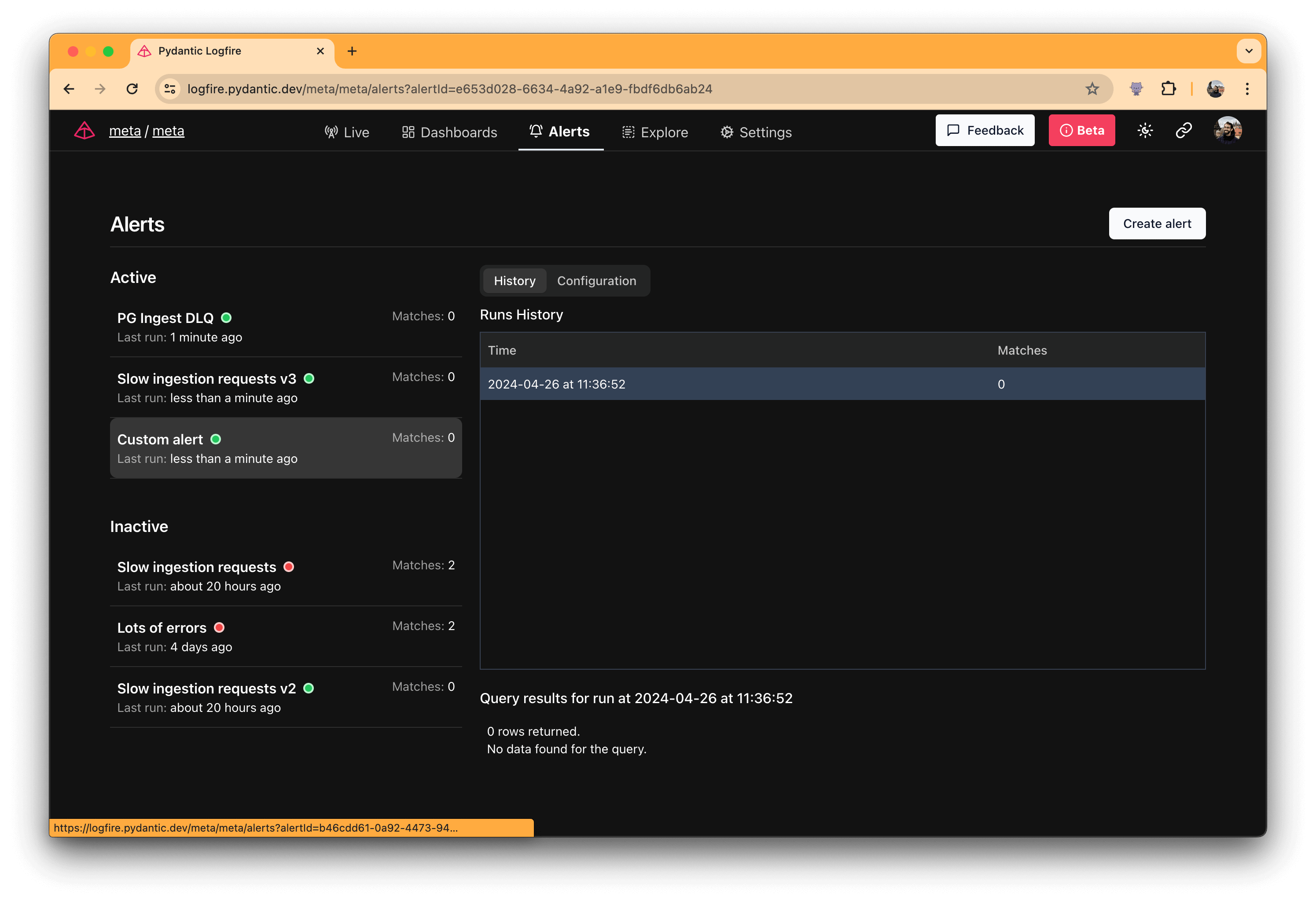Open the Live view tab
The image size is (1316, 902).
(x=346, y=132)
